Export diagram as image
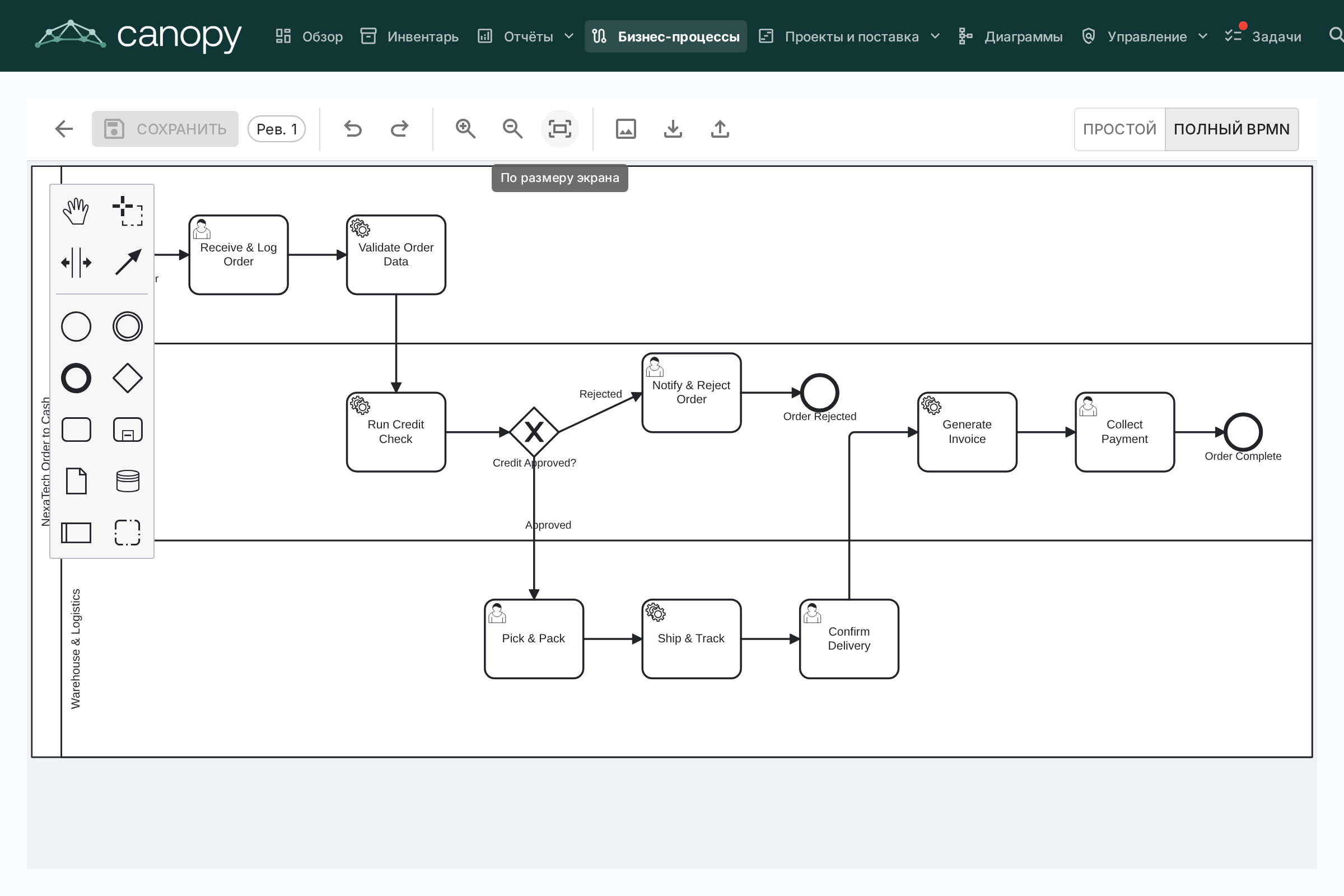Viewport: 1344px width, 896px height. point(626,129)
